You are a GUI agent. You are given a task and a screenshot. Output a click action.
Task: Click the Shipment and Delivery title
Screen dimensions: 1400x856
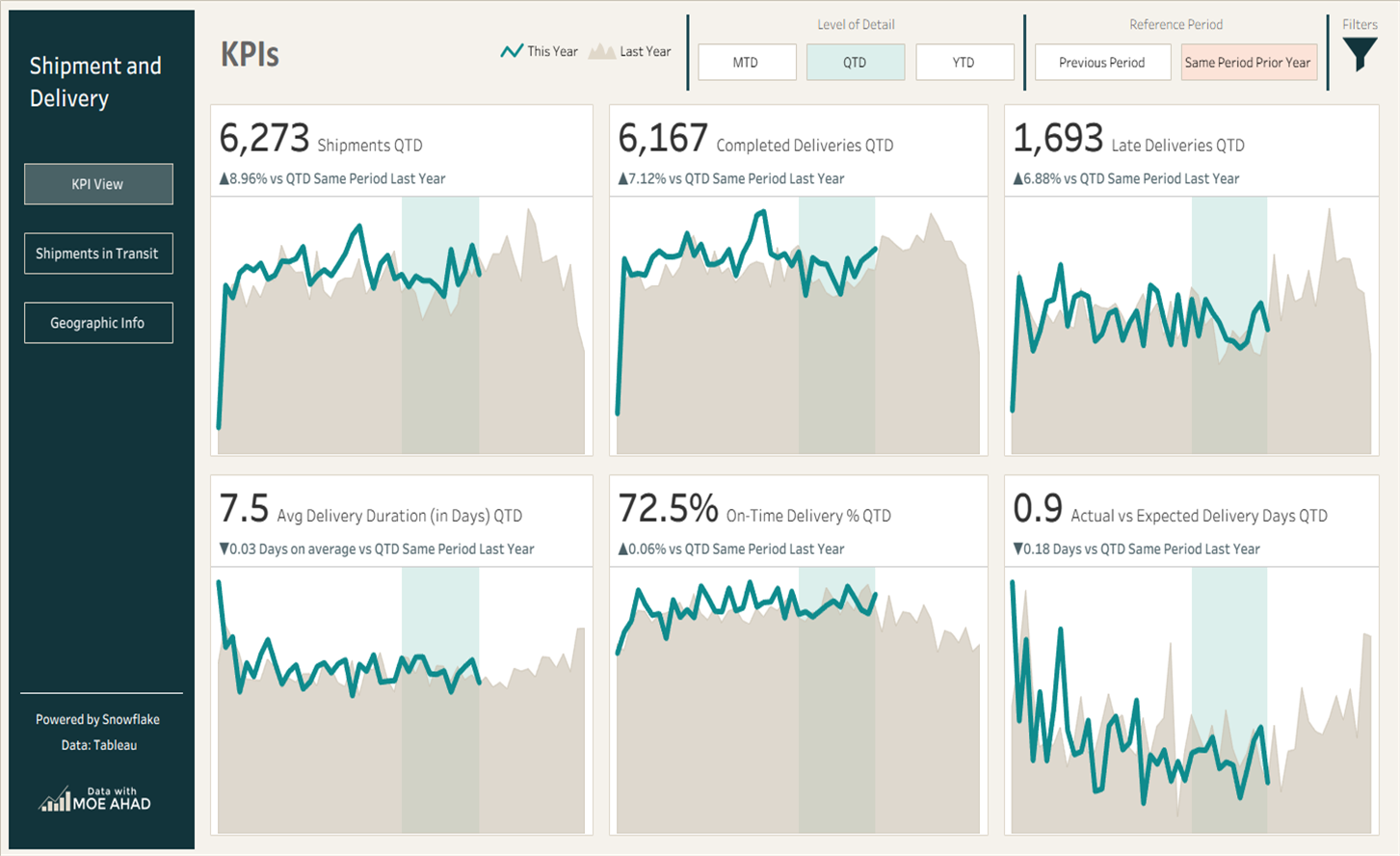(x=95, y=82)
